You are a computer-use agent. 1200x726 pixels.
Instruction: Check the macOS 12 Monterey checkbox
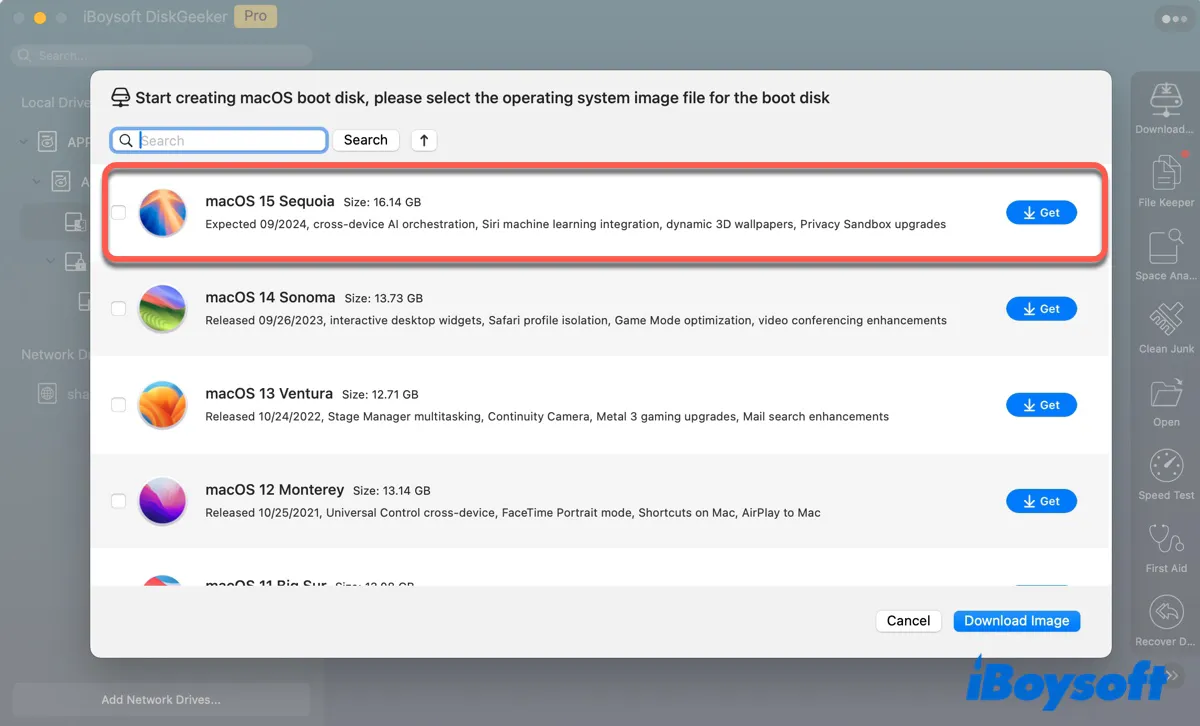[118, 500]
